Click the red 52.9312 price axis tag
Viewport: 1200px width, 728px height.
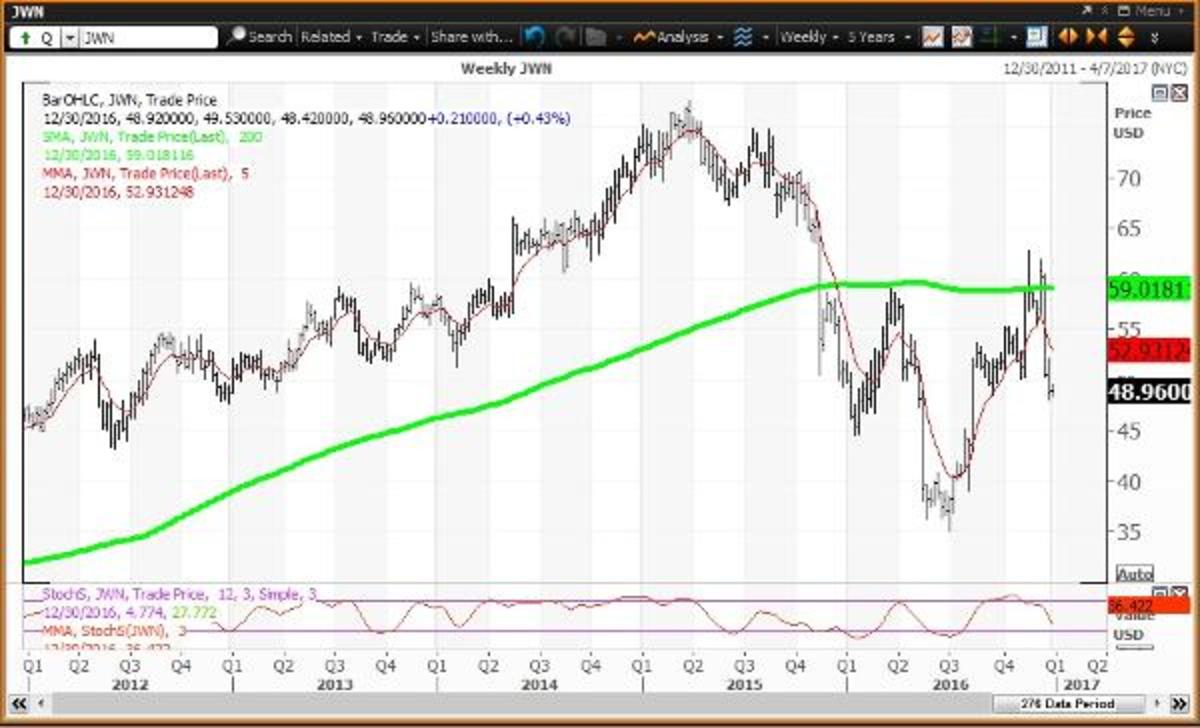click(x=1150, y=351)
